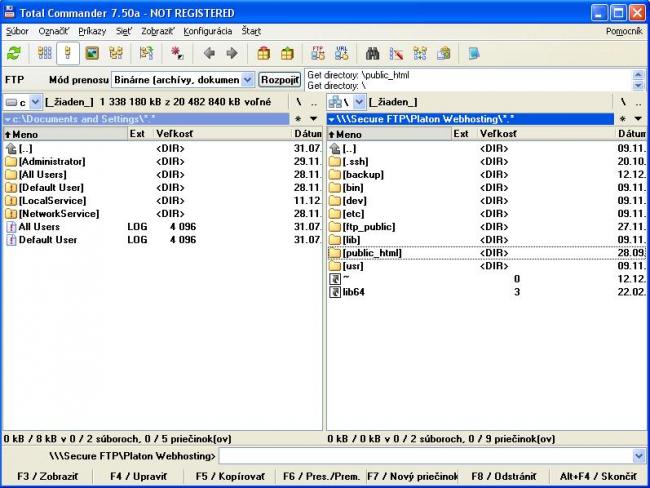This screenshot has width=650, height=488.
Task: Go back with left arrow icon
Action: 209,53
